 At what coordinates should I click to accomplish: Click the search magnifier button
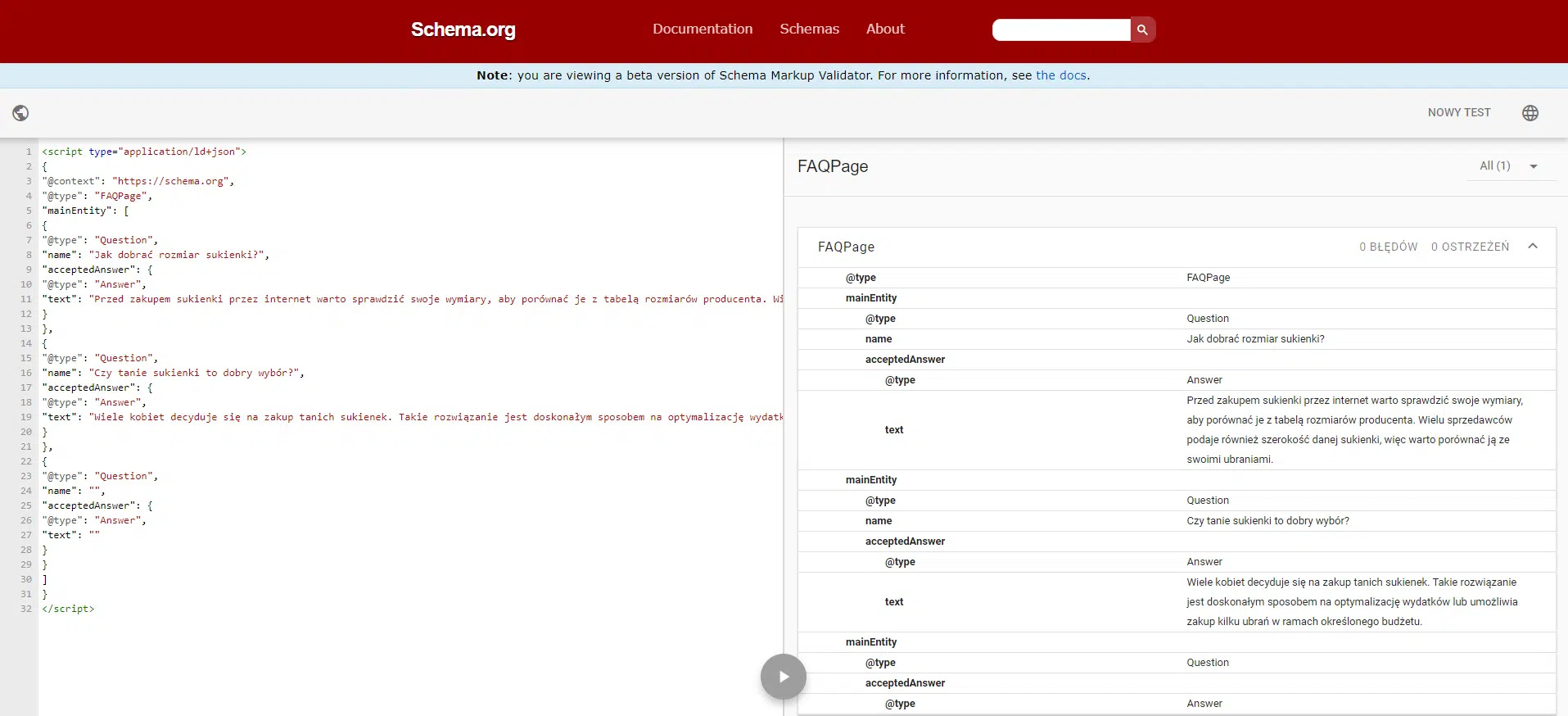click(1142, 29)
